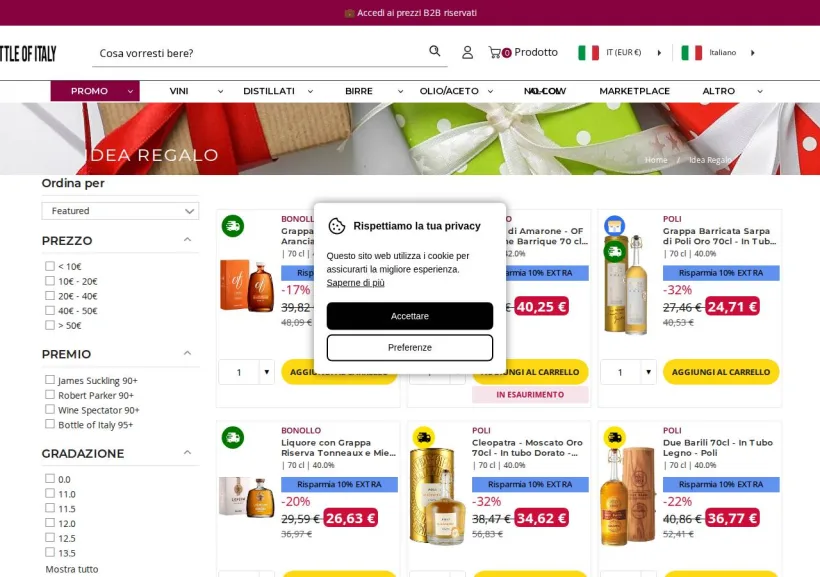Image resolution: width=820 pixels, height=577 pixels.
Task: Follow the Saperne di più link
Action: click(x=355, y=282)
